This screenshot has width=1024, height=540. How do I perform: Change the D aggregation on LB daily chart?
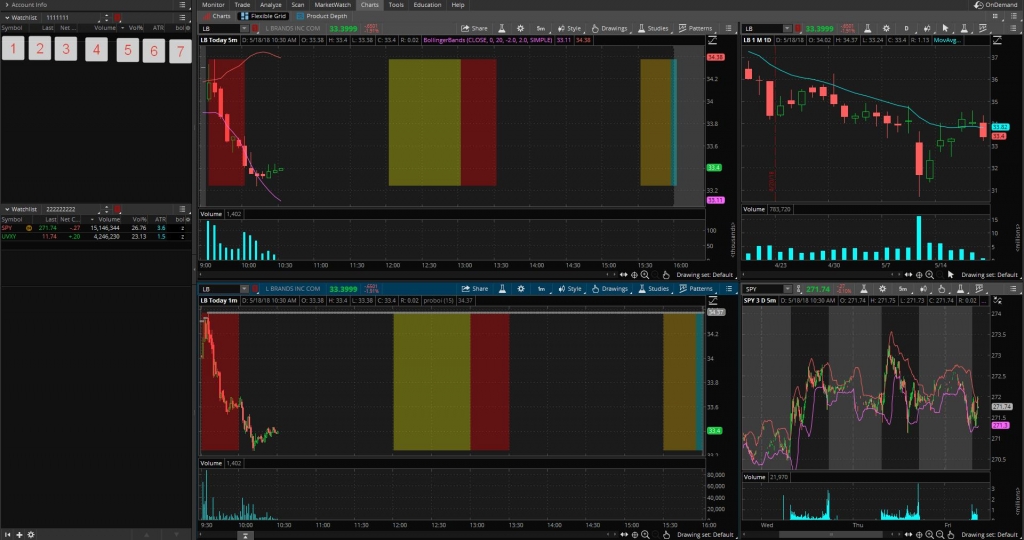(906, 28)
